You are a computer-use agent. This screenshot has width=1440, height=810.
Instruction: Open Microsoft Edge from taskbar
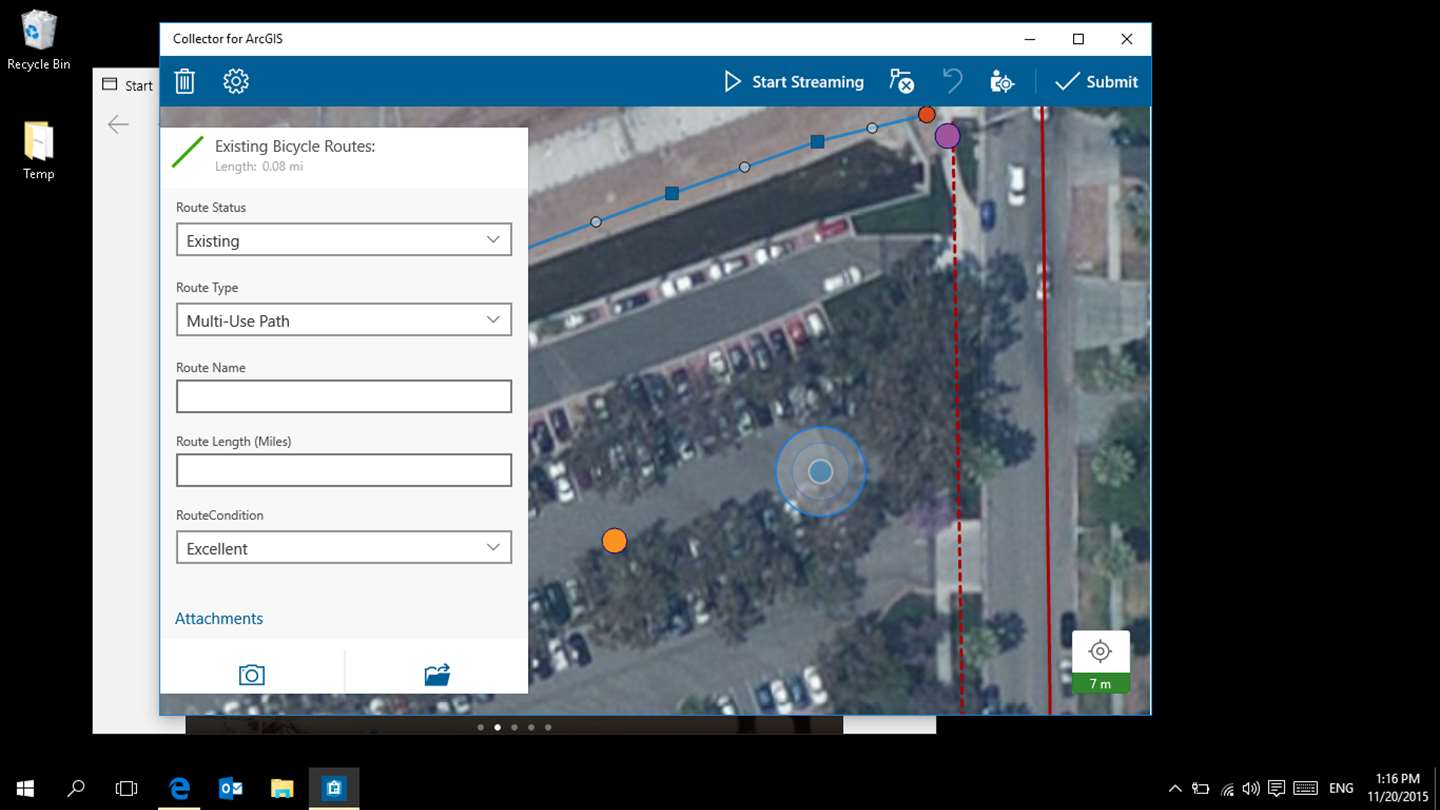click(179, 788)
